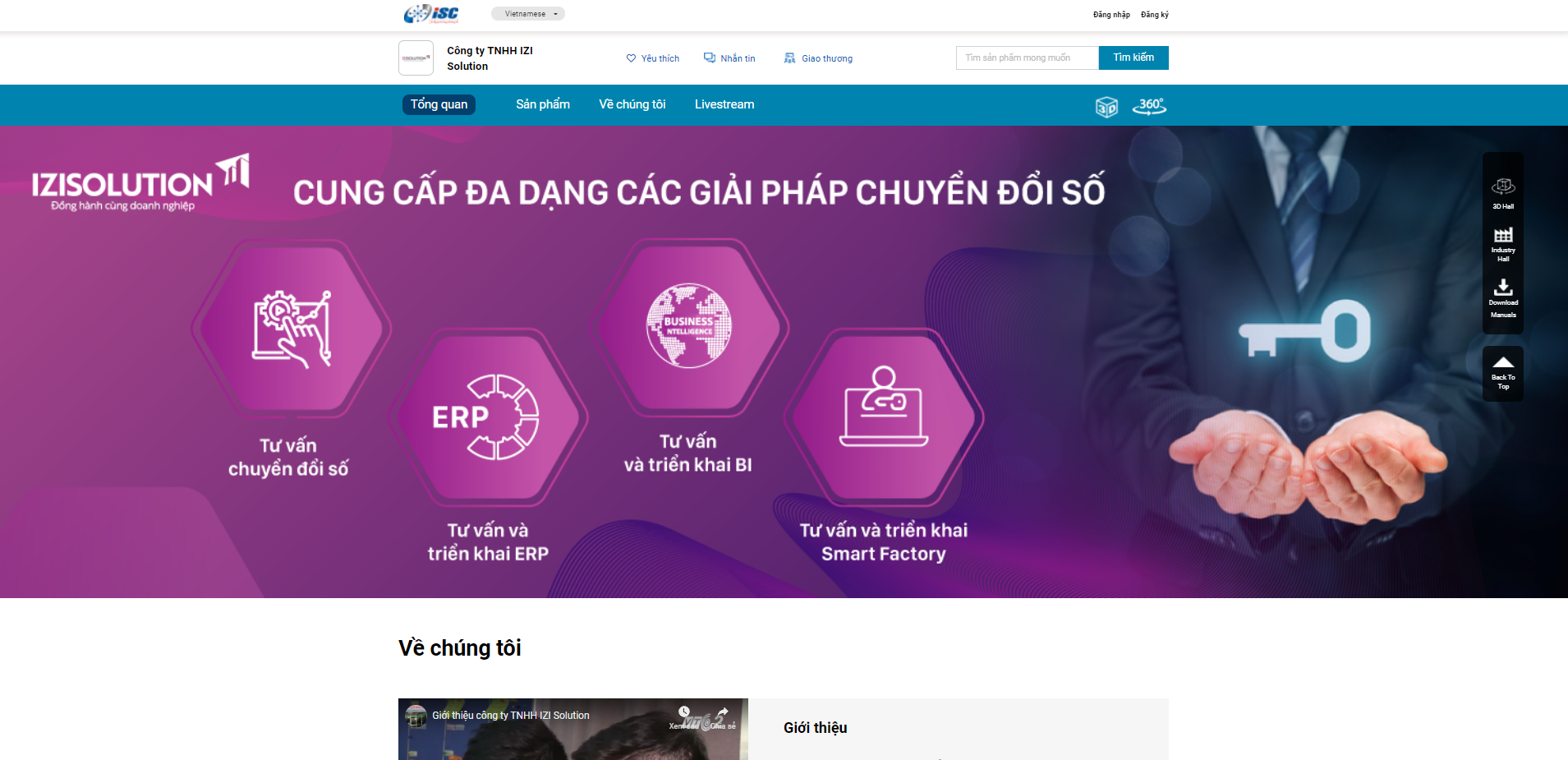Click the IZI Solution company logo thumbnail
This screenshot has width=1568, height=760.
416,58
